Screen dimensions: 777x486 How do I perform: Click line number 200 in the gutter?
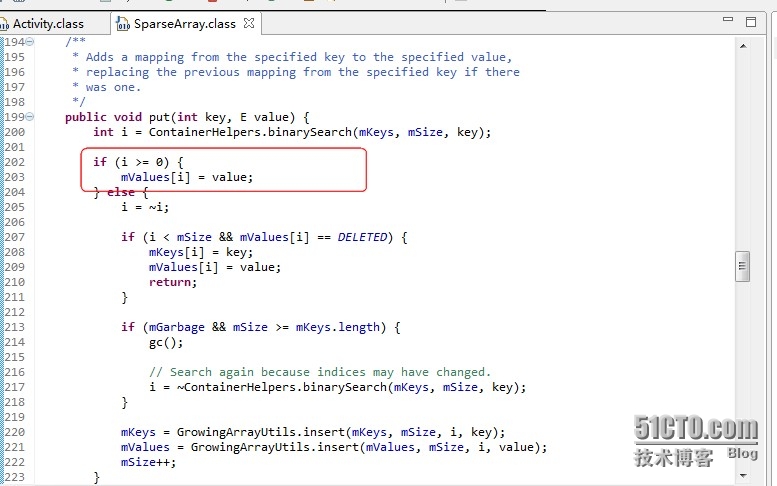pos(14,132)
